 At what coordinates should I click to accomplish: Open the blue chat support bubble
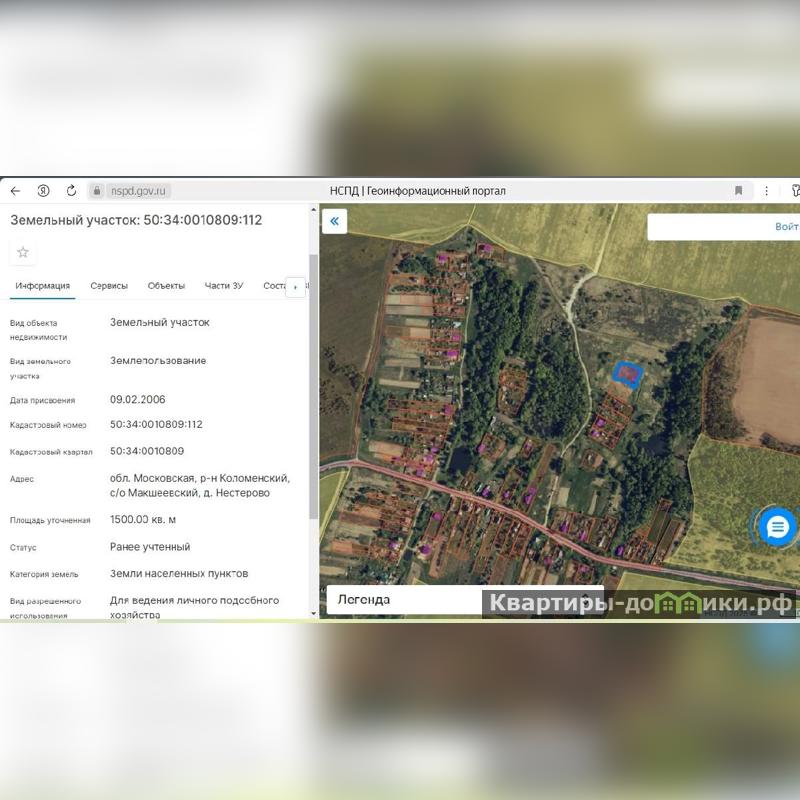(777, 527)
